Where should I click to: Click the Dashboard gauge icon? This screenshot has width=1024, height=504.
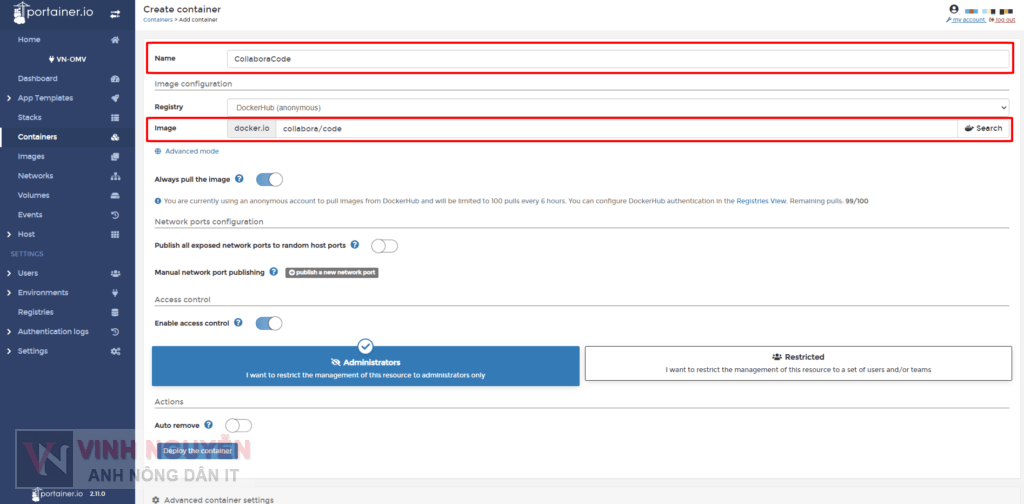115,79
